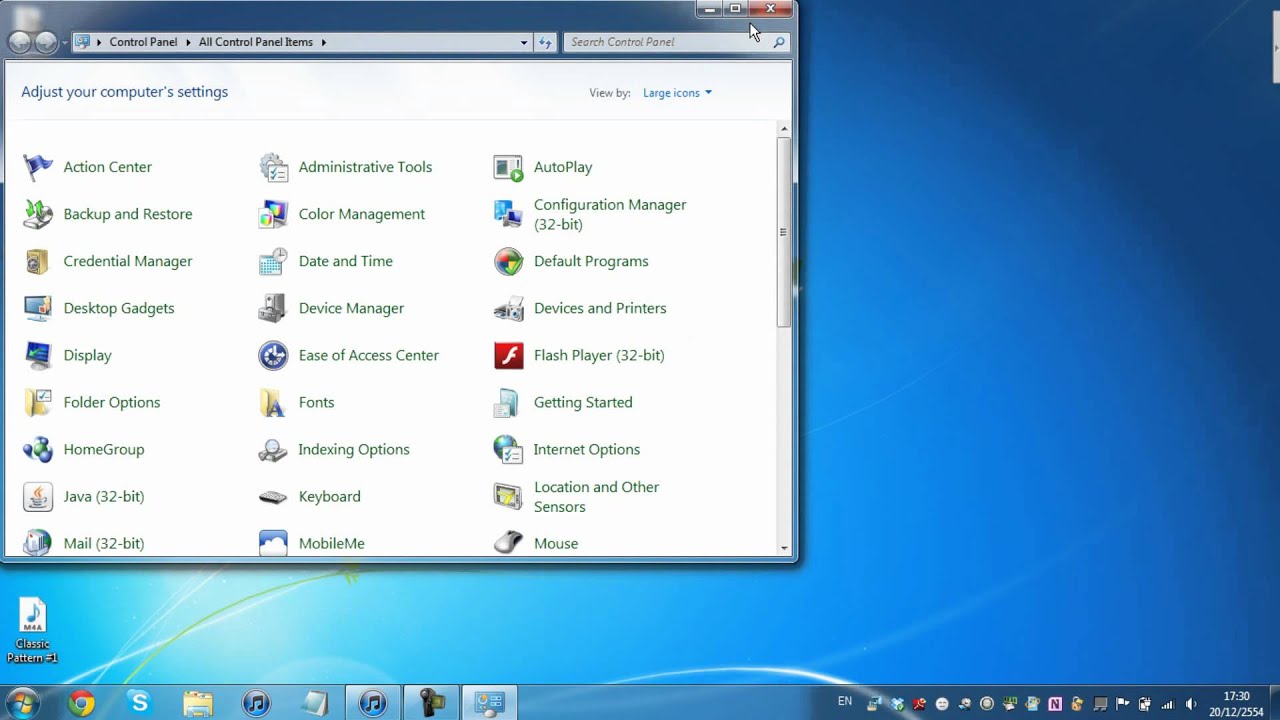Open Configuration Manager (32-bit)
The width and height of the screenshot is (1280, 720).
[x=590, y=214]
